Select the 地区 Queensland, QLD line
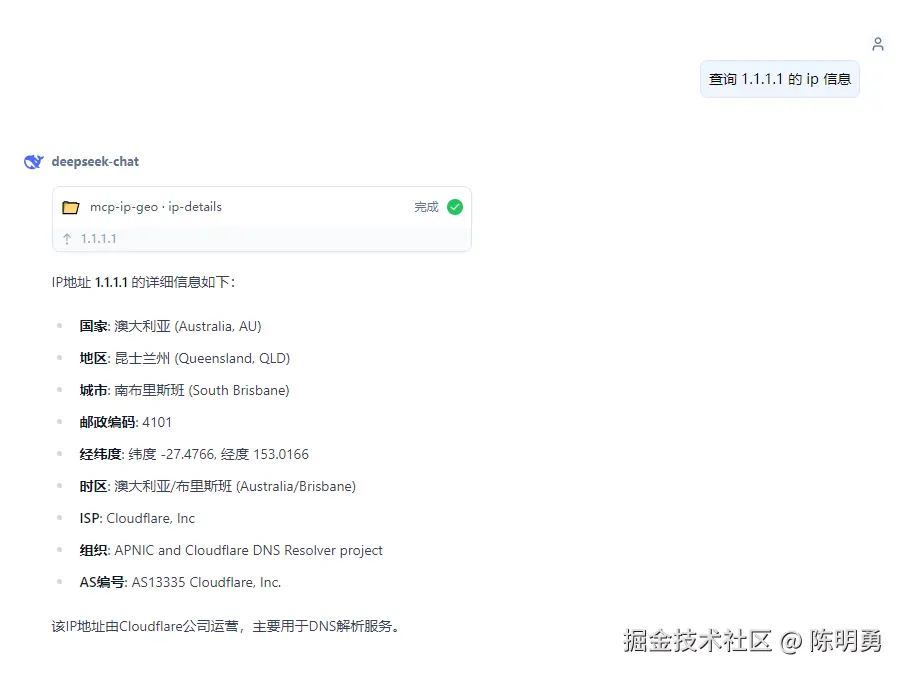The width and height of the screenshot is (903, 674). [185, 358]
